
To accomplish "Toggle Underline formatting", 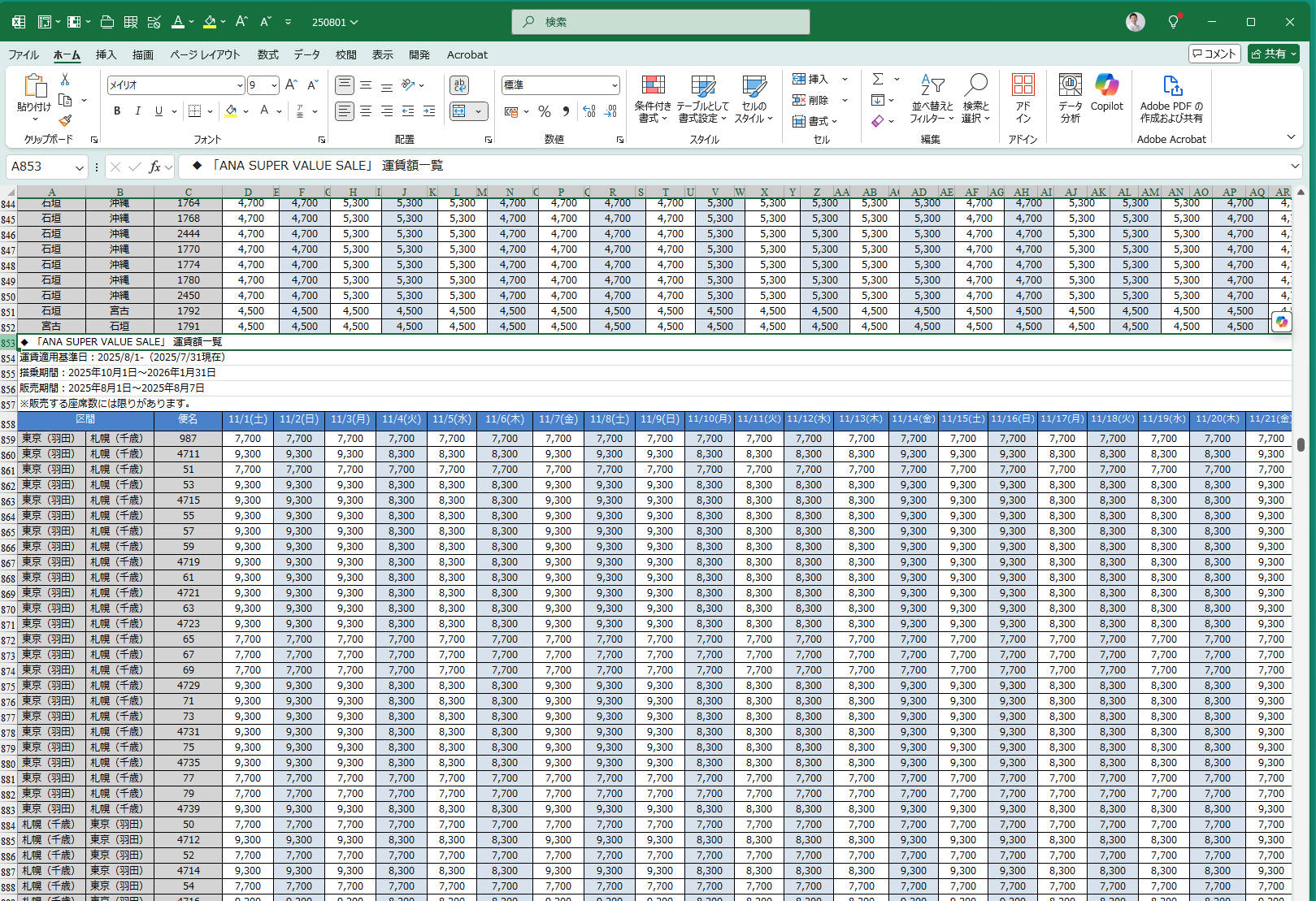I will click(x=159, y=110).
